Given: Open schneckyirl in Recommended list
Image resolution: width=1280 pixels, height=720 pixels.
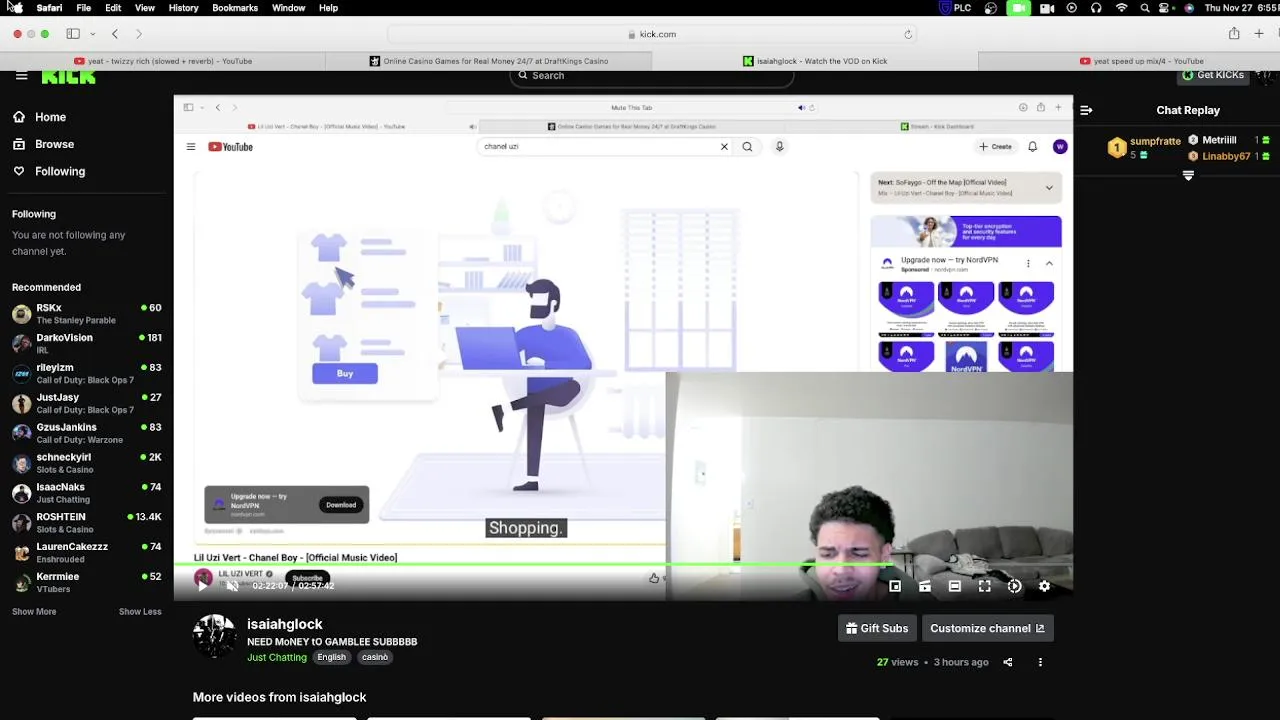Looking at the screenshot, I should point(87,463).
